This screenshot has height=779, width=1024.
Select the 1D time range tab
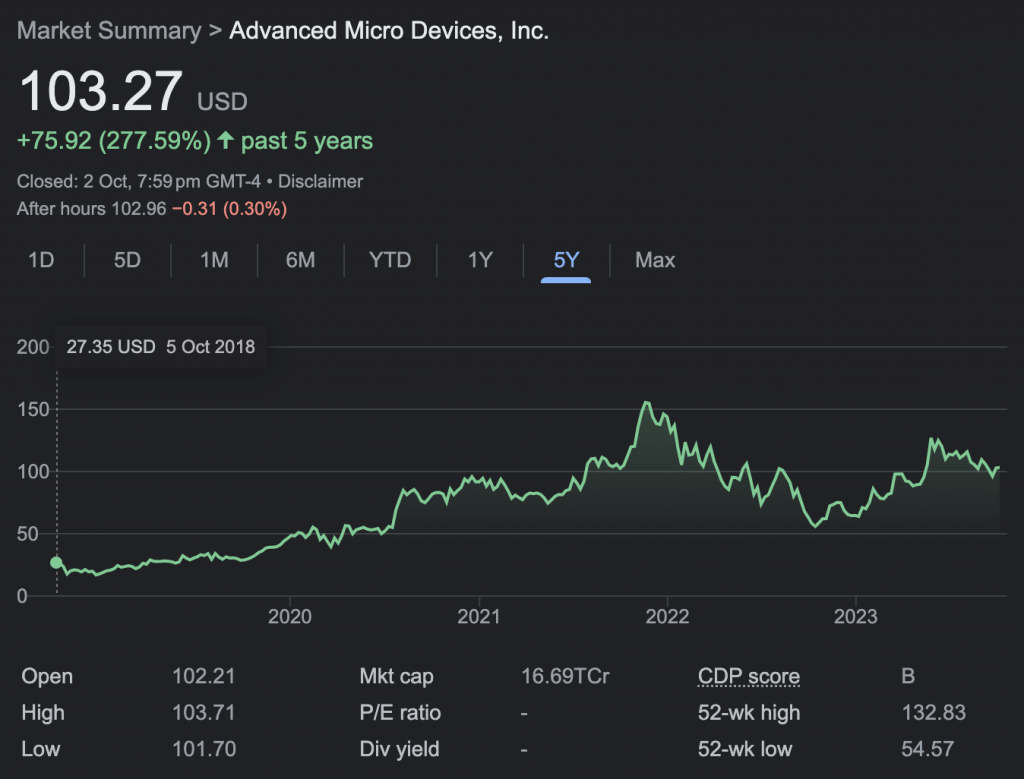(41, 261)
